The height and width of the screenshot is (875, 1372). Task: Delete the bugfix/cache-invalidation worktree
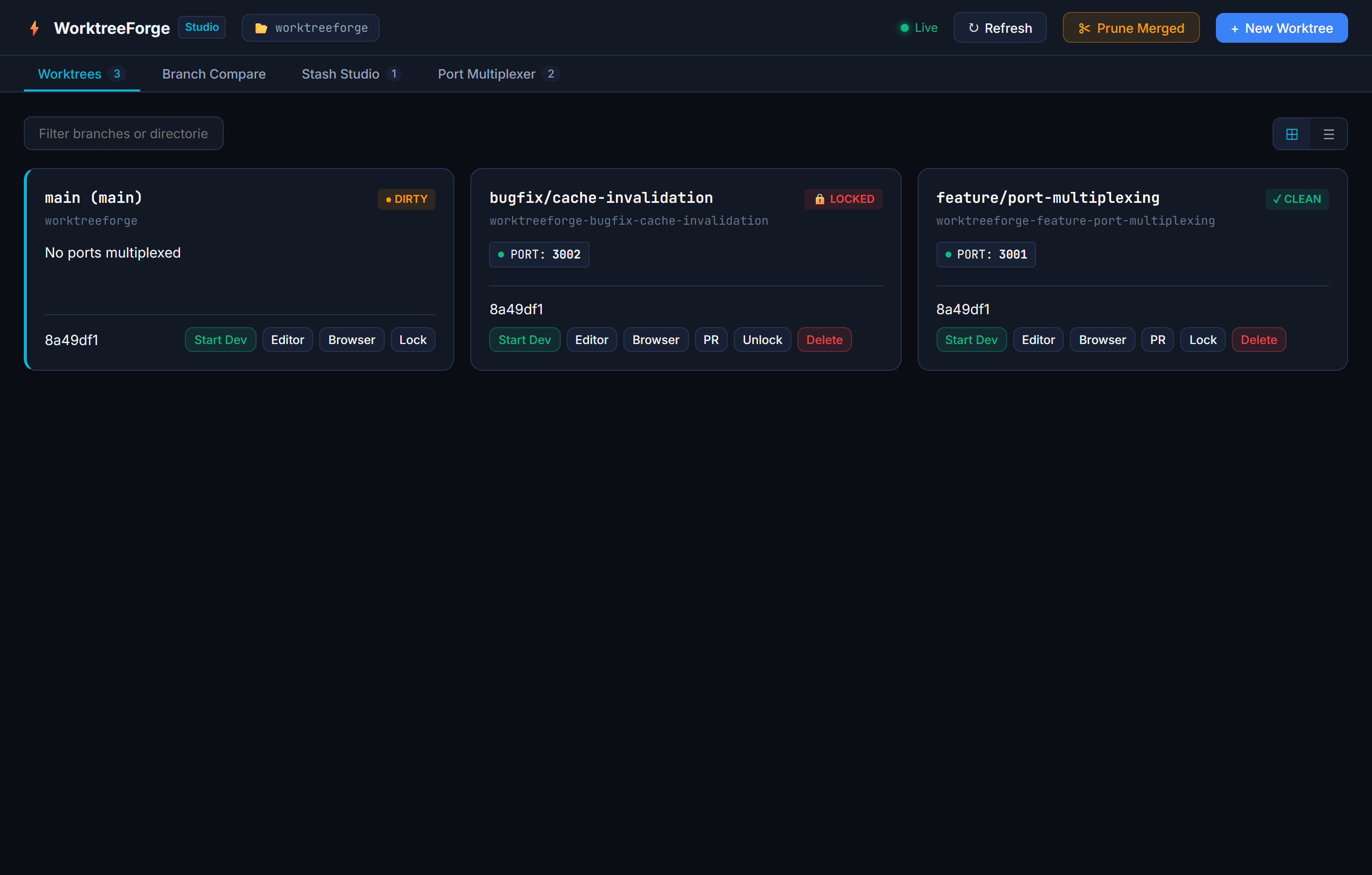click(x=824, y=340)
